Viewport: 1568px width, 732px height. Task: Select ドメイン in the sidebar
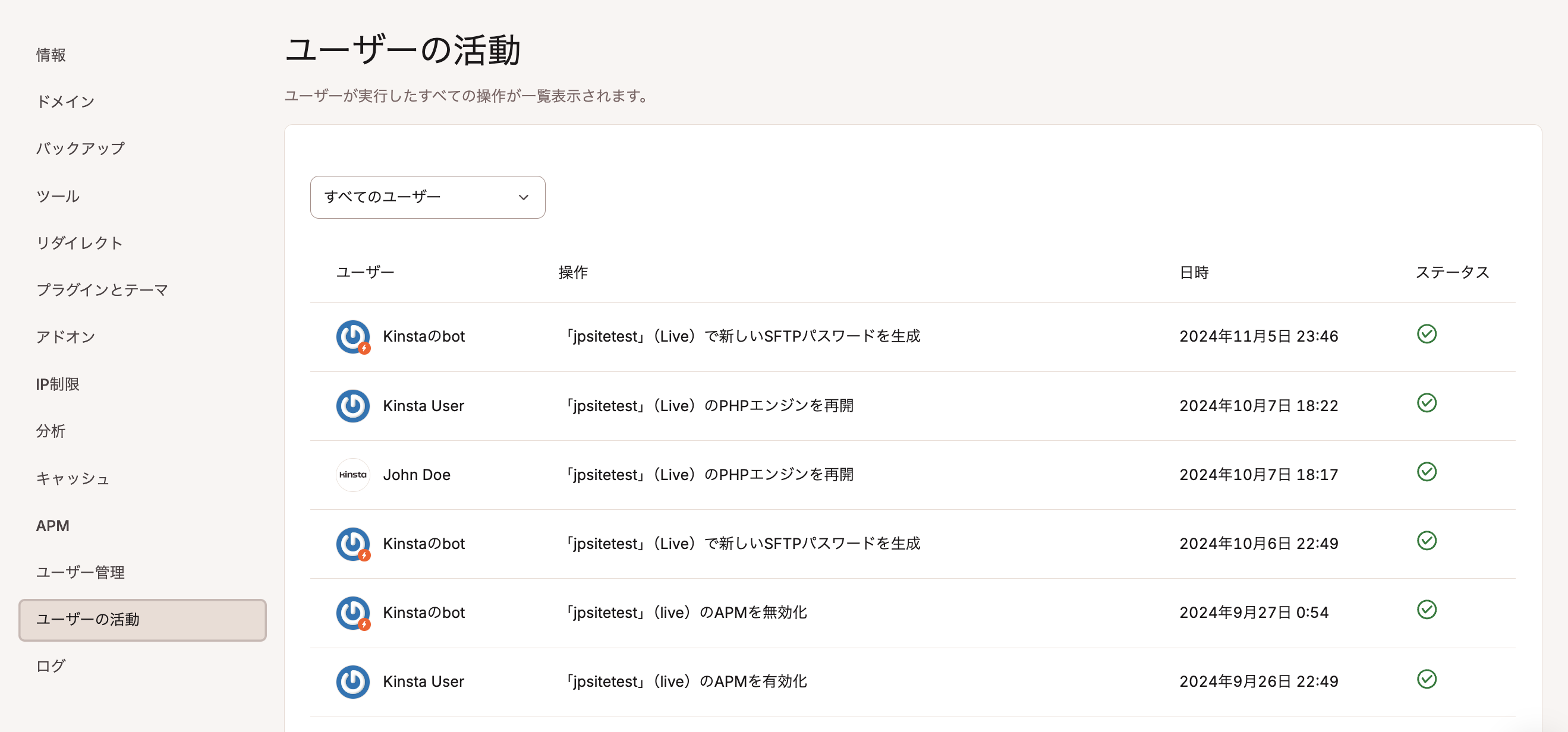coord(65,102)
